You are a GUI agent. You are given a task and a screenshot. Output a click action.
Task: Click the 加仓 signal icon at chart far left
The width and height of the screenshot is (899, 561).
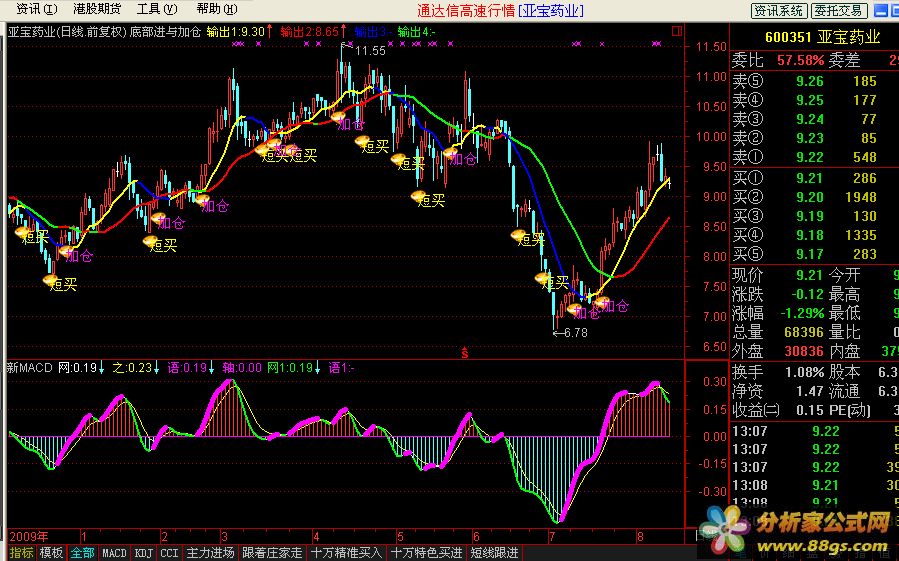click(67, 251)
